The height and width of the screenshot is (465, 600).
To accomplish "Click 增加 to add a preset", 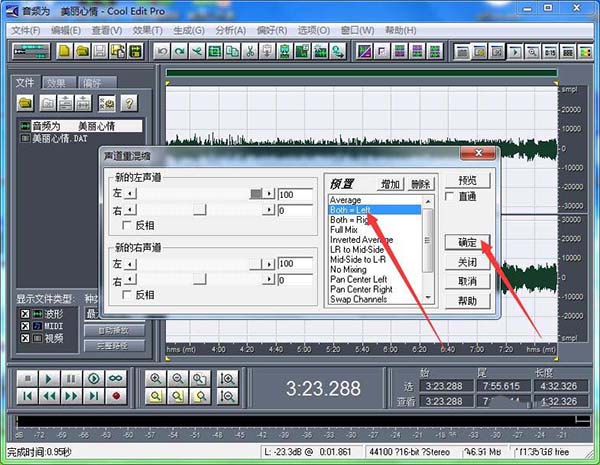I will click(390, 184).
